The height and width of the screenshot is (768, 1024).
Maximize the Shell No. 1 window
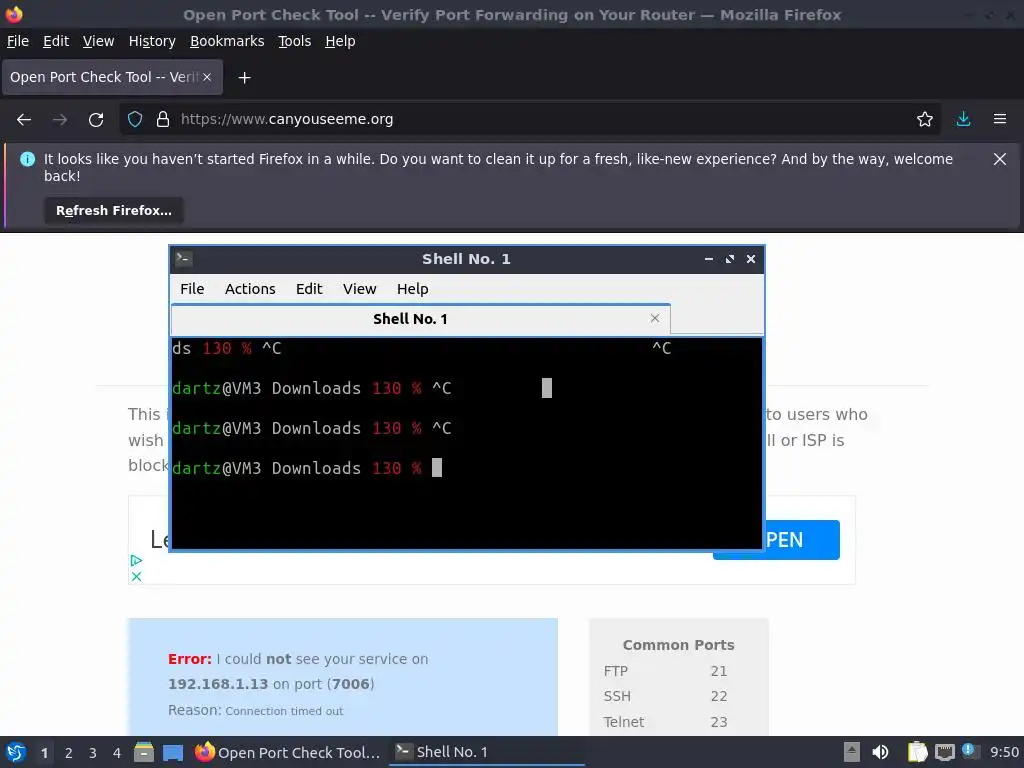click(x=729, y=259)
